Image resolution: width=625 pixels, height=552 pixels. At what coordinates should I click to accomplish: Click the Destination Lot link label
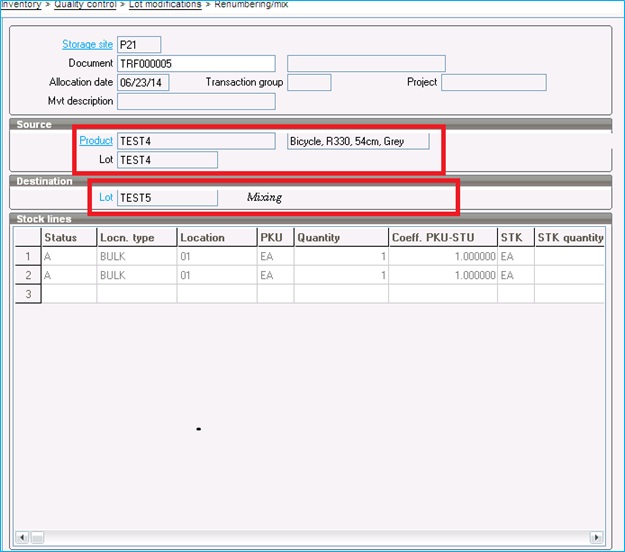[x=106, y=197]
